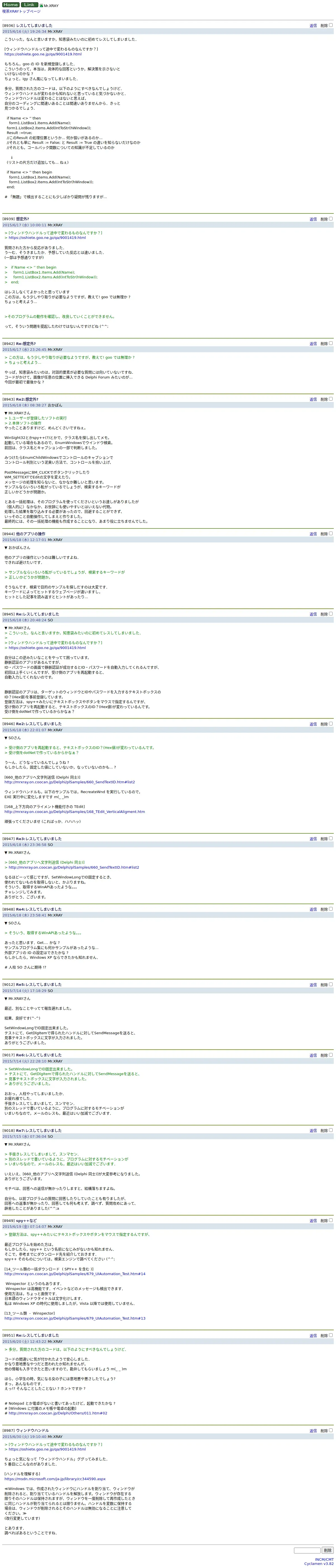The width and height of the screenshot is (336, 1568).
Task: Click post title [8987] ウィンドウハンドル
Action: coord(25,1431)
